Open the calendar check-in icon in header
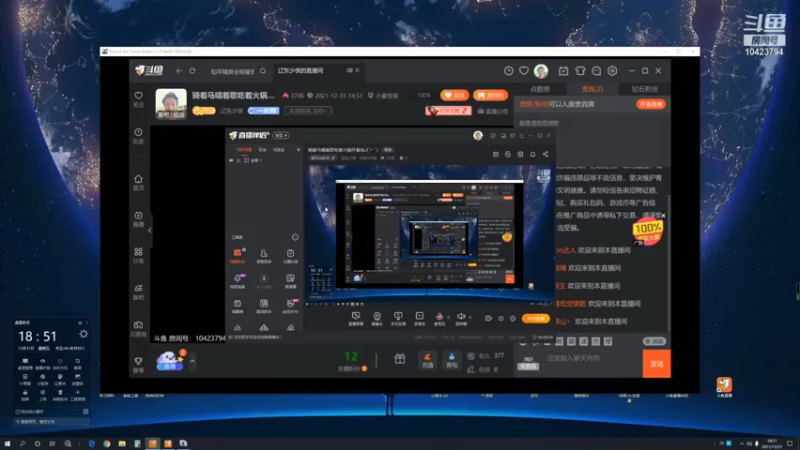Image resolution: width=800 pixels, height=450 pixels. 563,71
